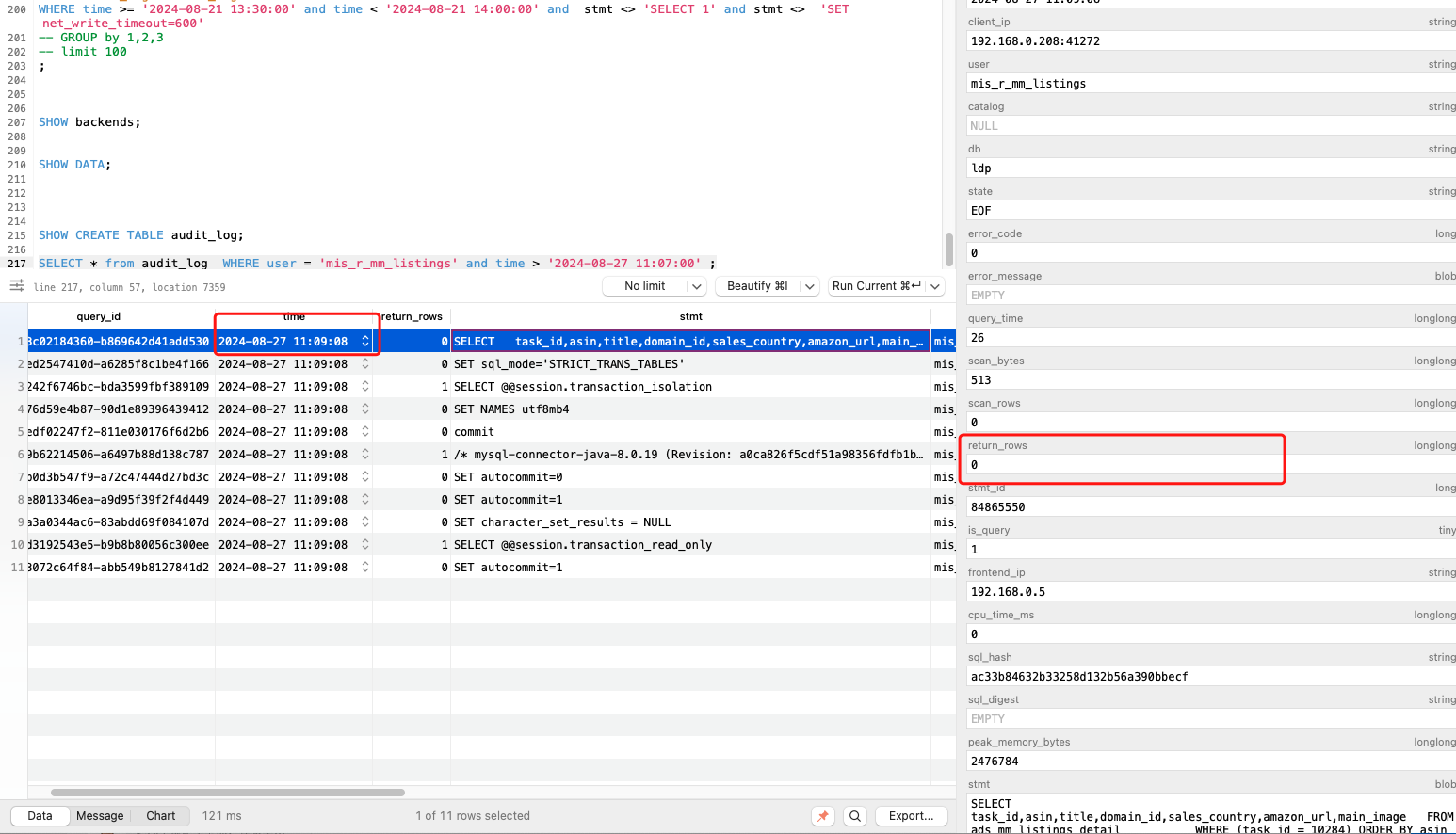Select 'SELECT @@session.transaction_isolation' row
This screenshot has width=1456, height=834.
[492, 387]
